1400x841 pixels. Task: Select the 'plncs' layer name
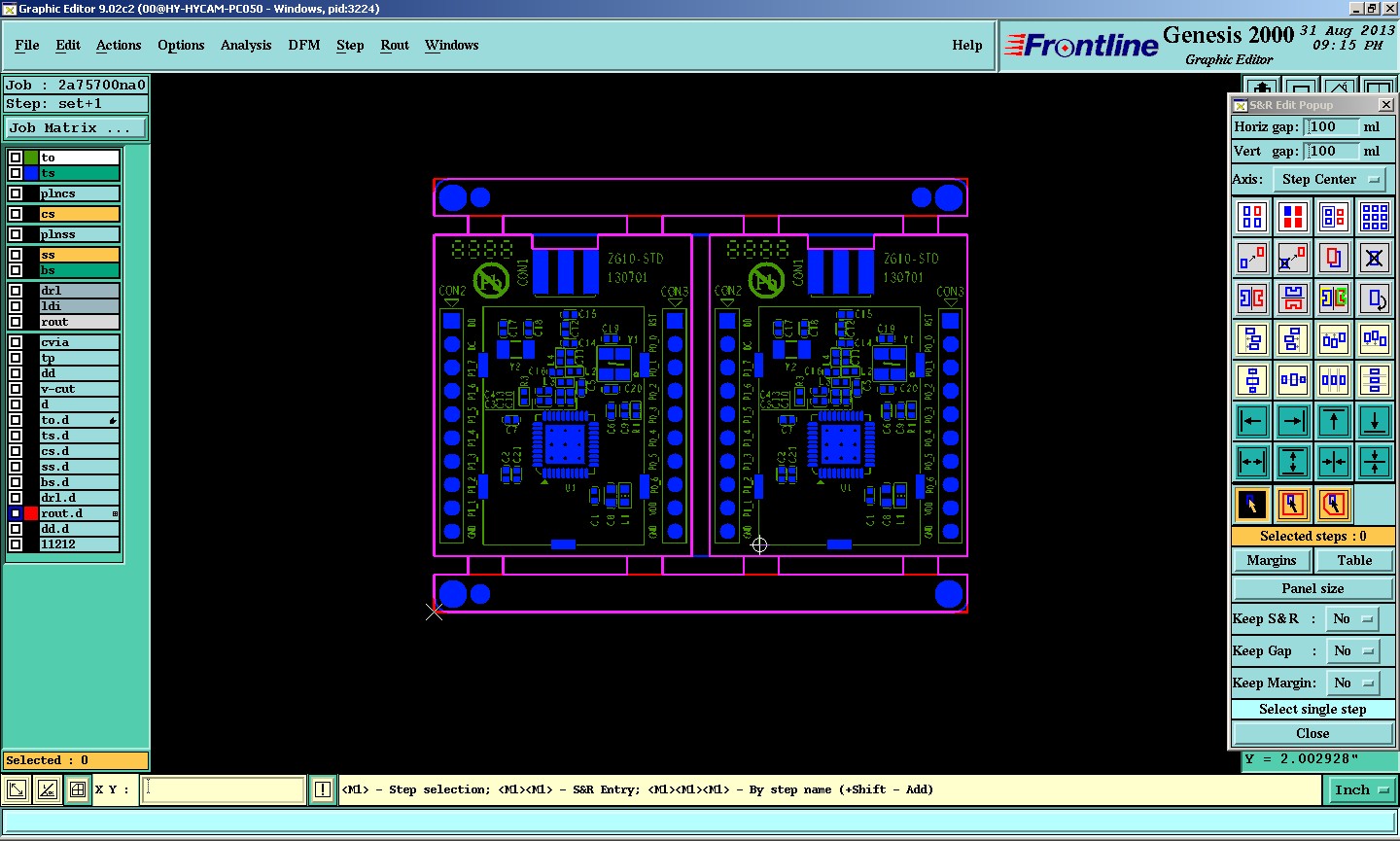79,193
